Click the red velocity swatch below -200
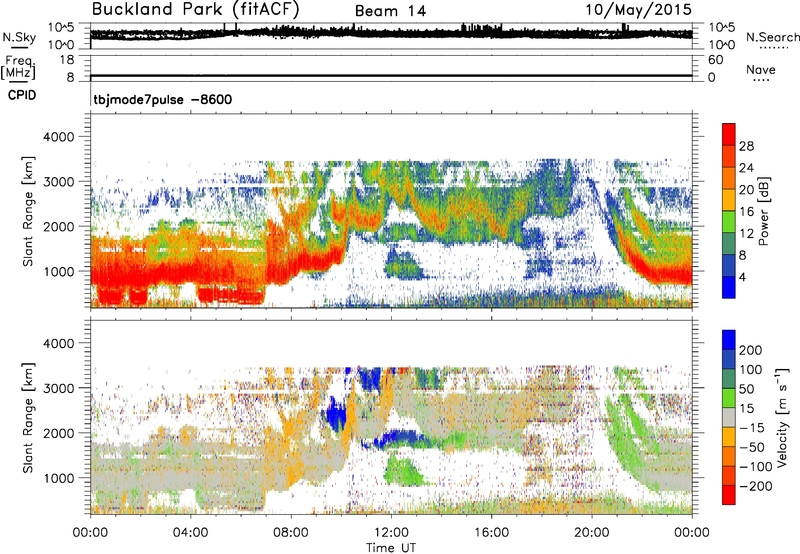The image size is (800, 554). [729, 495]
